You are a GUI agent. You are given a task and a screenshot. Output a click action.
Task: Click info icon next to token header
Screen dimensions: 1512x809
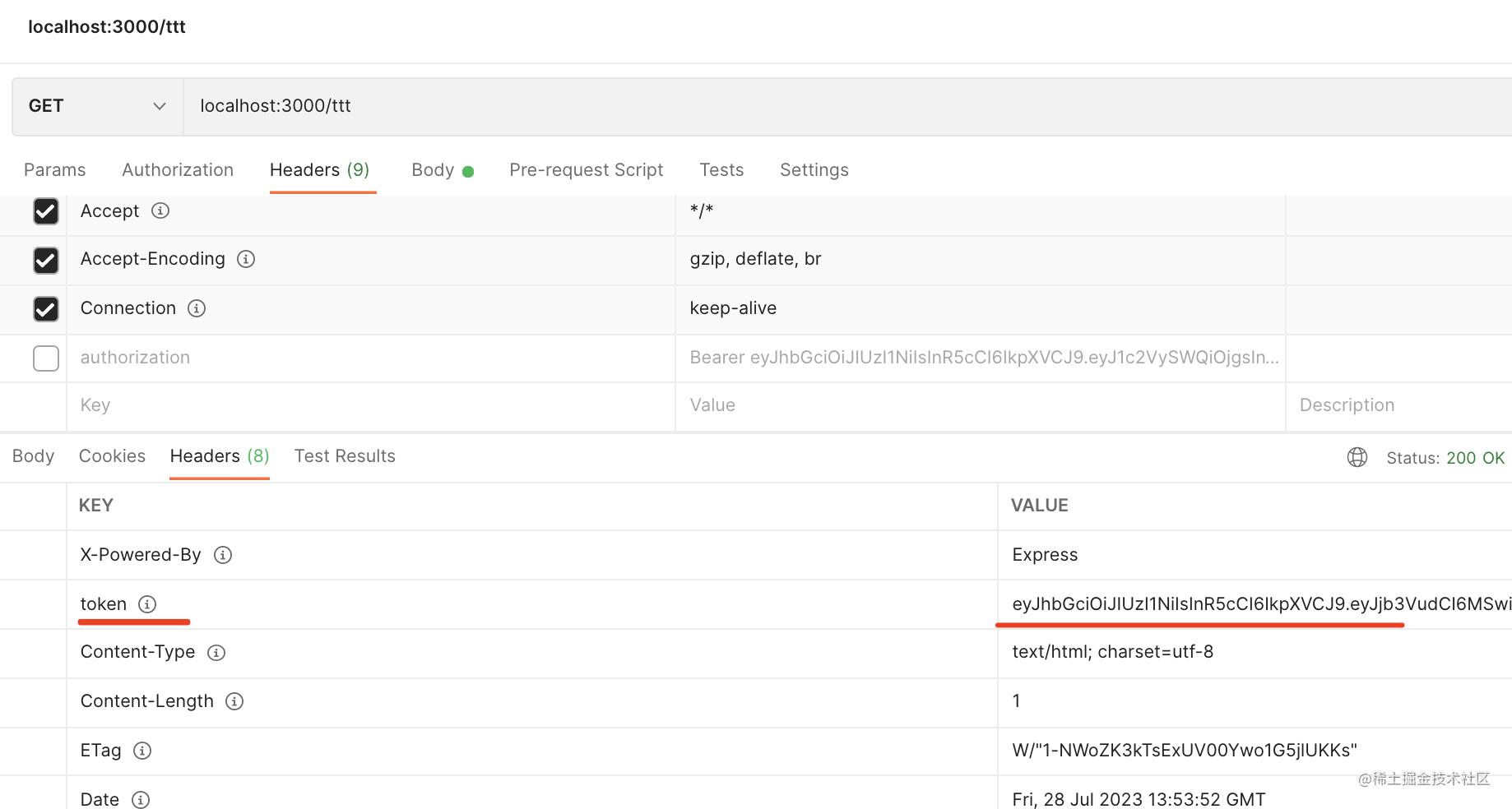[x=147, y=604]
